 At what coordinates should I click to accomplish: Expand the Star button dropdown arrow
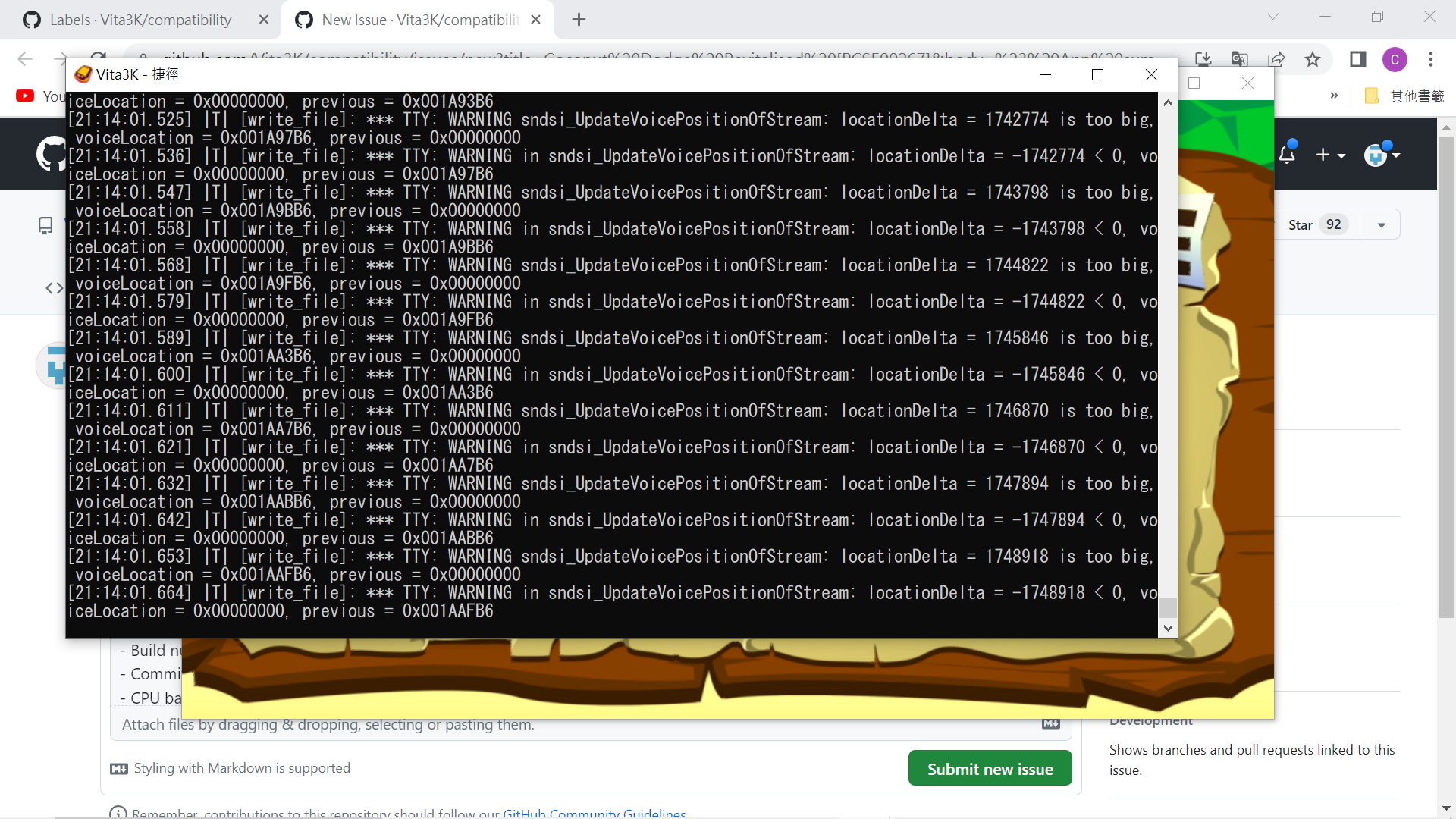pyautogui.click(x=1381, y=224)
